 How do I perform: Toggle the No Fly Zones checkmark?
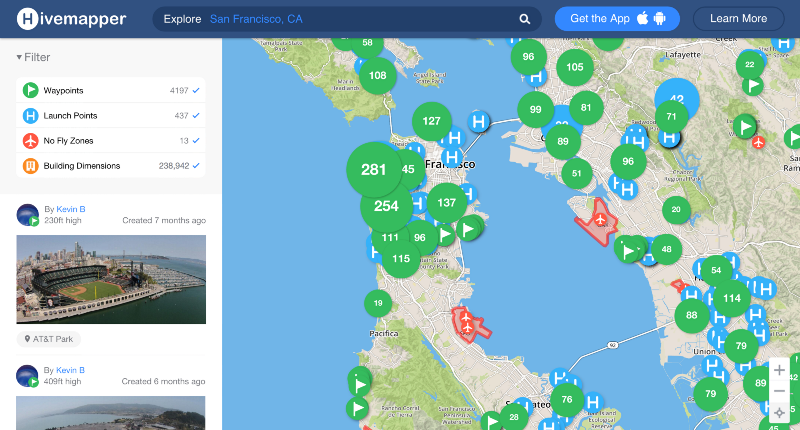[x=197, y=141]
